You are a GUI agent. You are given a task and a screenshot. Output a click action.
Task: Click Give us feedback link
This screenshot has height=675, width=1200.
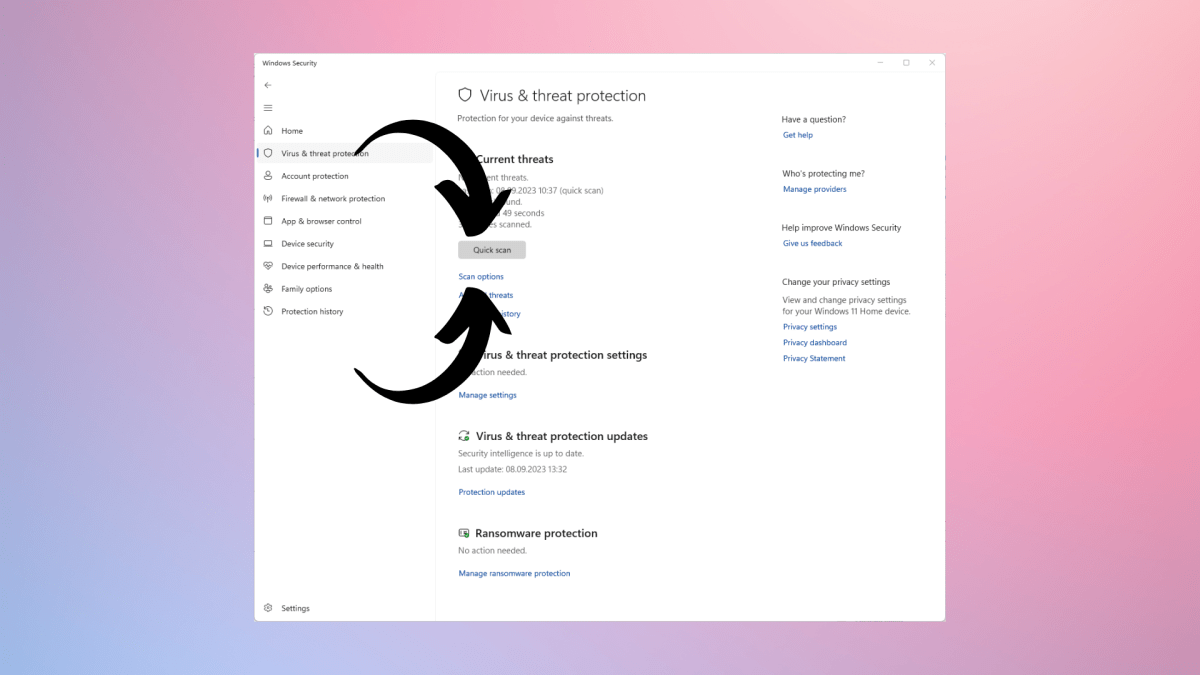[x=813, y=243]
